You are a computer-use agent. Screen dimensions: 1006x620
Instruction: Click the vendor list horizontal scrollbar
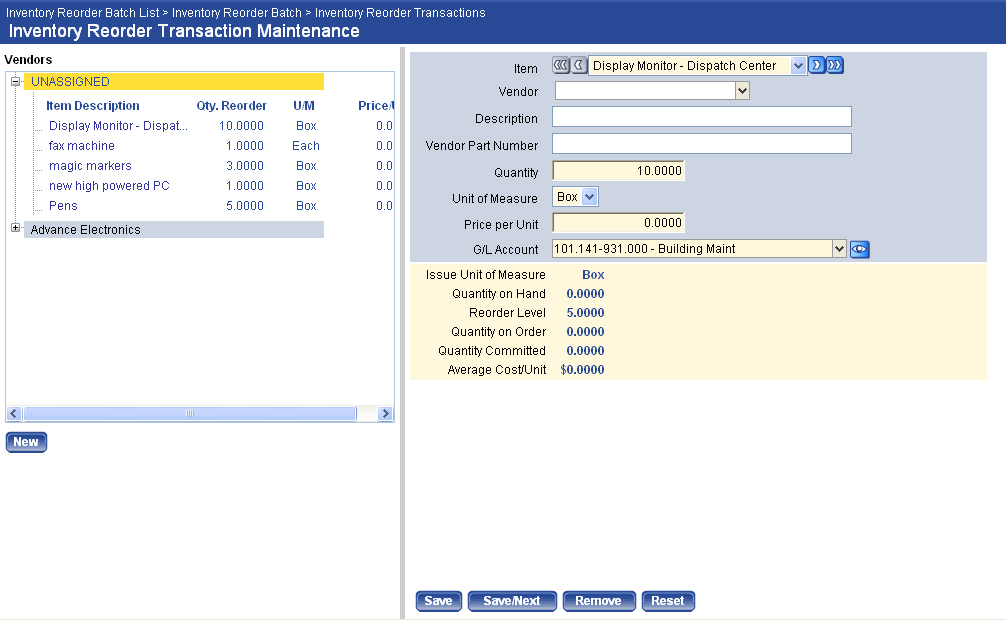pyautogui.click(x=190, y=413)
